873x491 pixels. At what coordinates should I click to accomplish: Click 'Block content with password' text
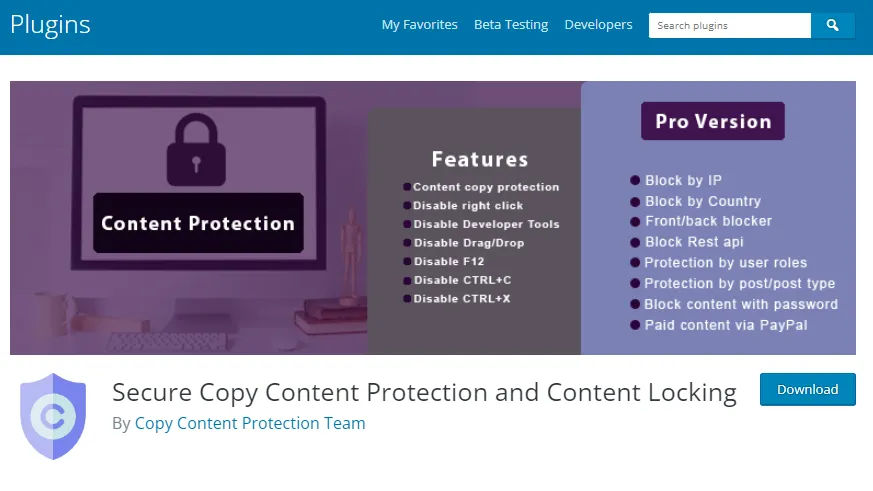tap(741, 305)
